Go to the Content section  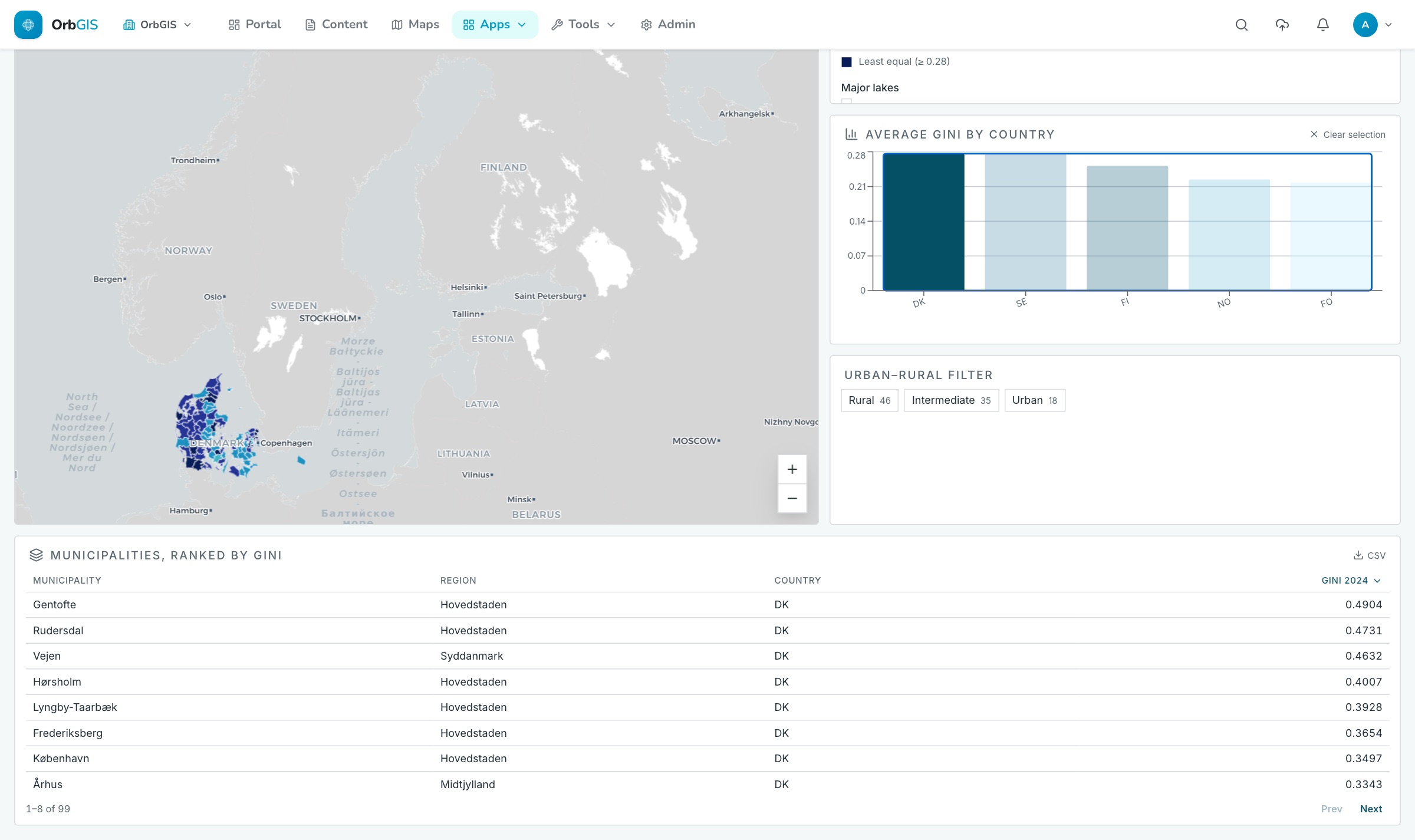click(336, 25)
